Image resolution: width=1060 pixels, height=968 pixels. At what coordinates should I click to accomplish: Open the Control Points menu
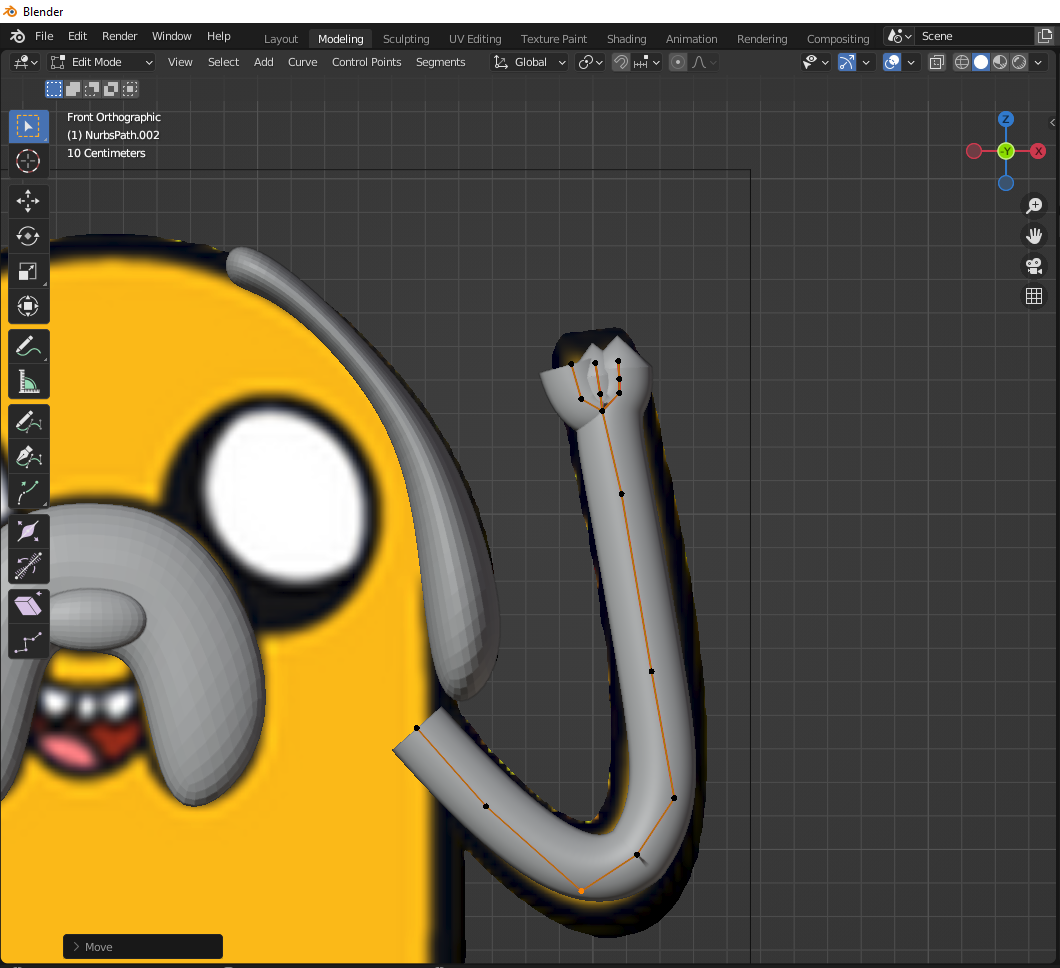(x=366, y=62)
